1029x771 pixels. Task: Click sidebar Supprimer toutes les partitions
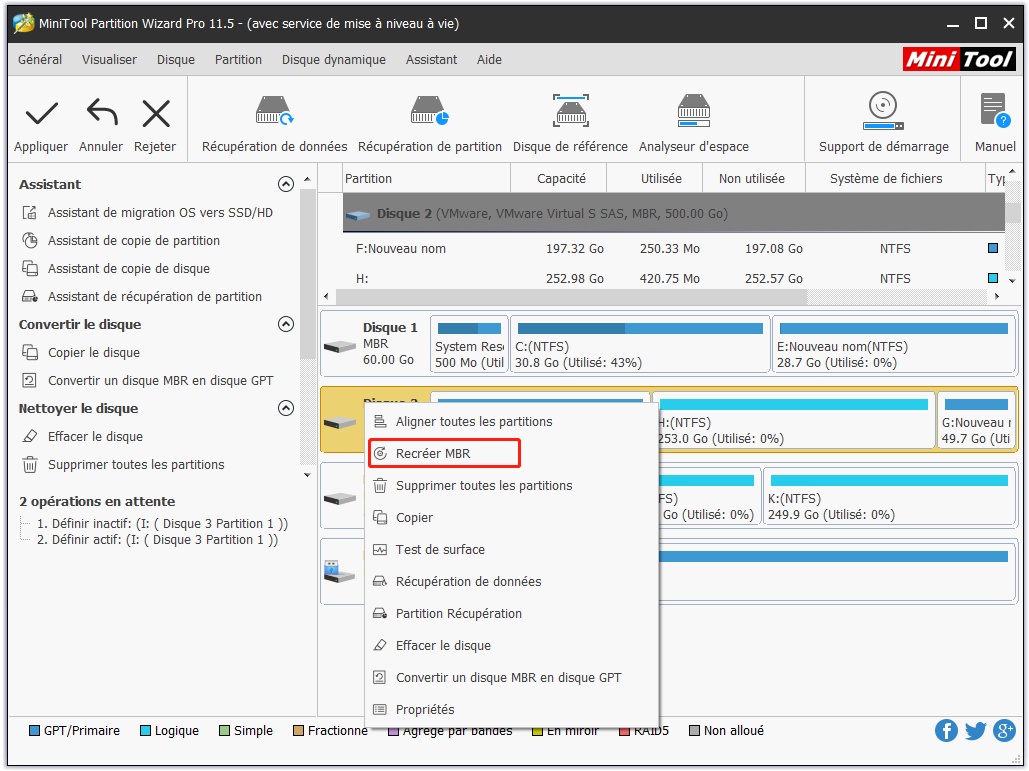136,465
